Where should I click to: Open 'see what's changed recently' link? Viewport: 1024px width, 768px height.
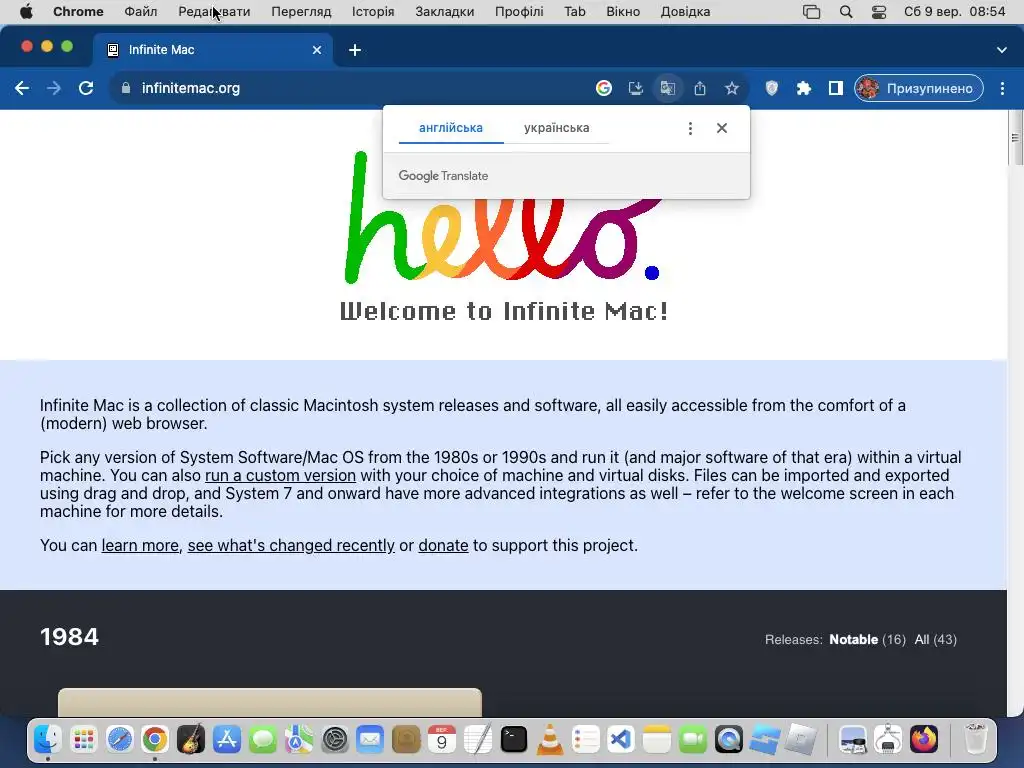[291, 545]
